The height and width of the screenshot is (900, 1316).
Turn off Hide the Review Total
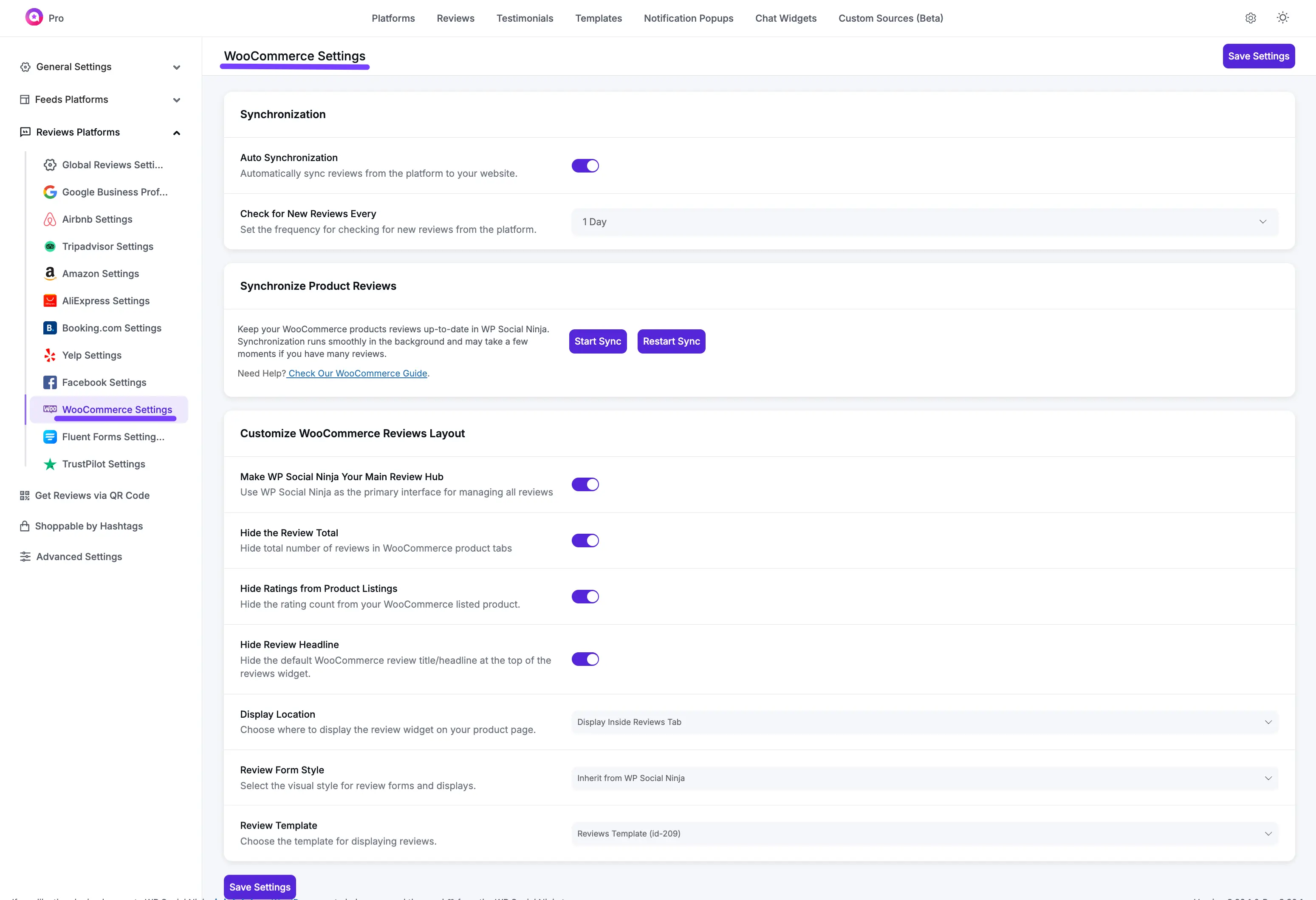(x=585, y=540)
